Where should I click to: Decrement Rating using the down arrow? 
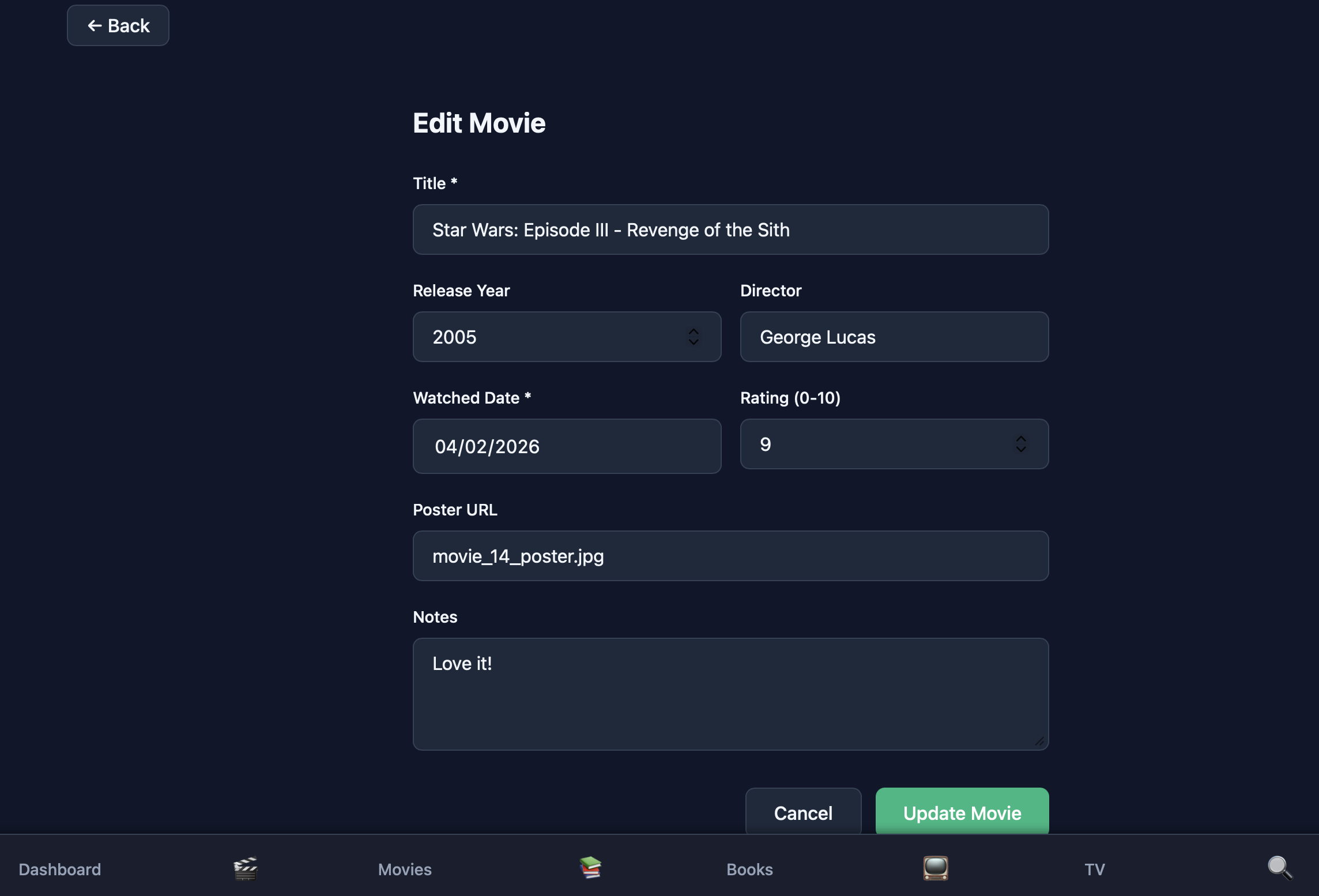[x=1020, y=450]
